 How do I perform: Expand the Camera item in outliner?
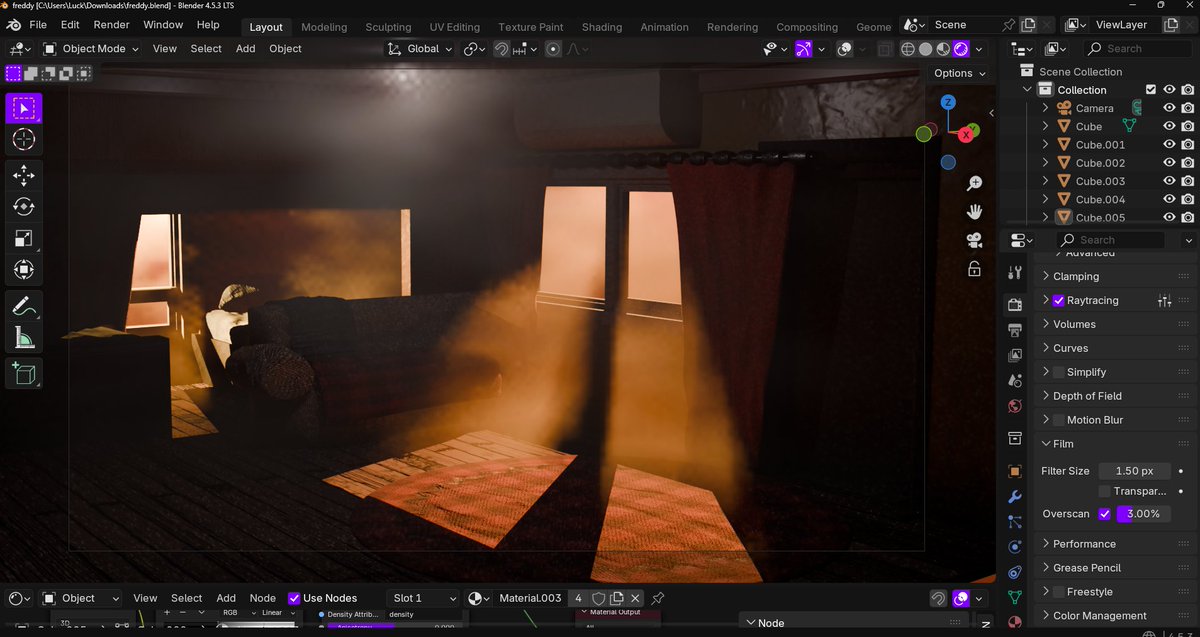[1045, 108]
